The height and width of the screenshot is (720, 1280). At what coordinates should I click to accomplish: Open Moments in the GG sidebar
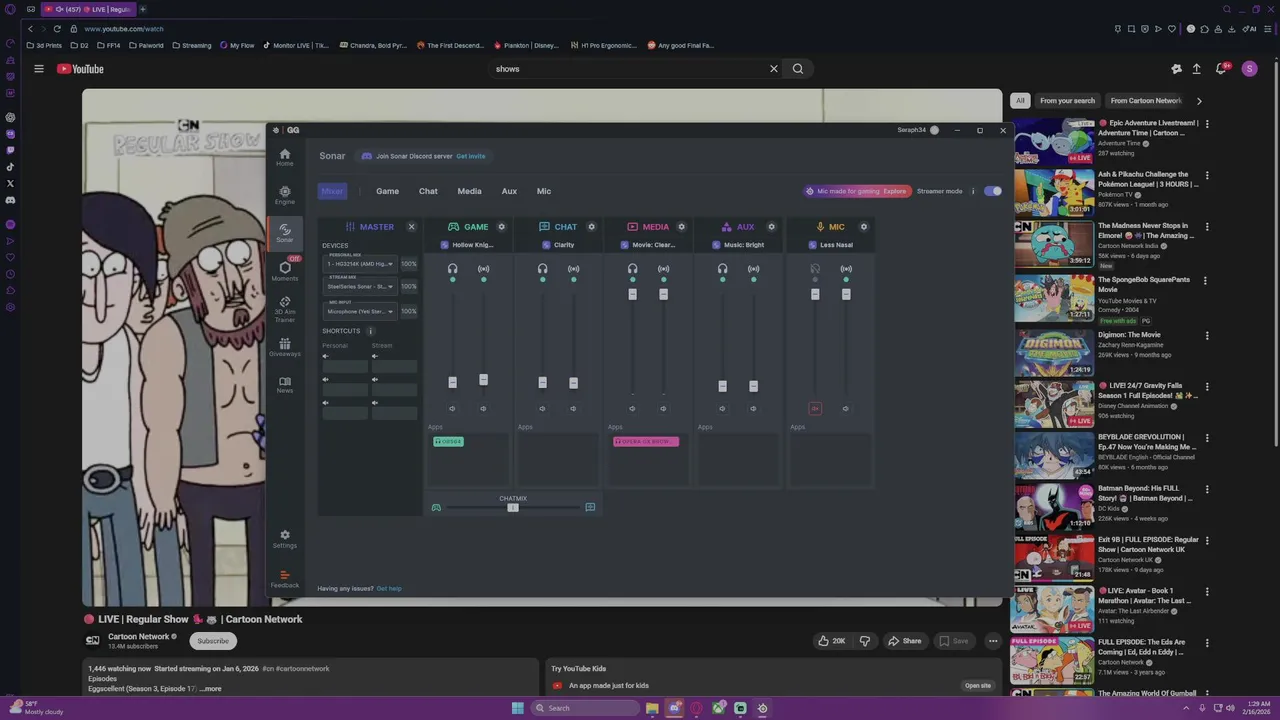tap(285, 271)
